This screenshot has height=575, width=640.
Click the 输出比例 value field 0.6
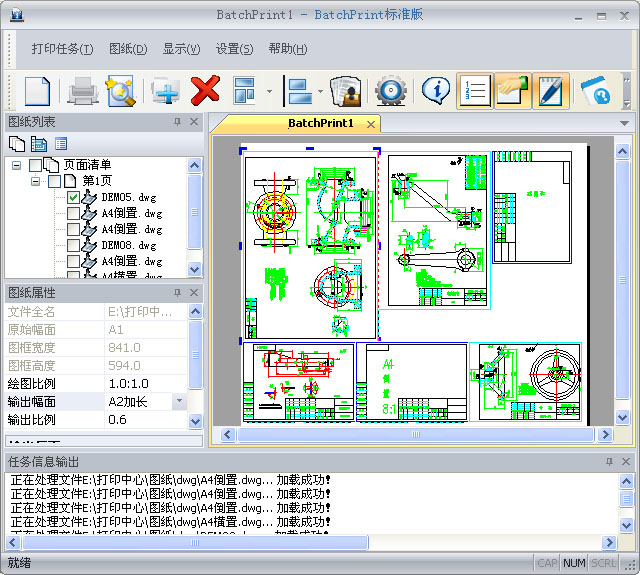tap(145, 420)
